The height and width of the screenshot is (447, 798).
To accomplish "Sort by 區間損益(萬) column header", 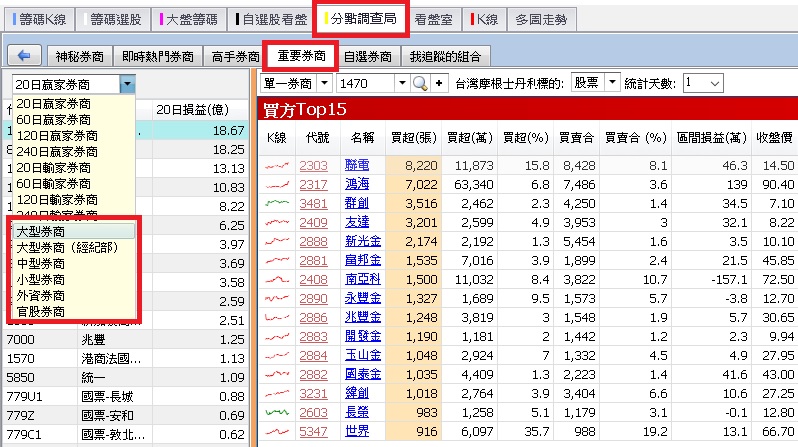I will (x=711, y=138).
